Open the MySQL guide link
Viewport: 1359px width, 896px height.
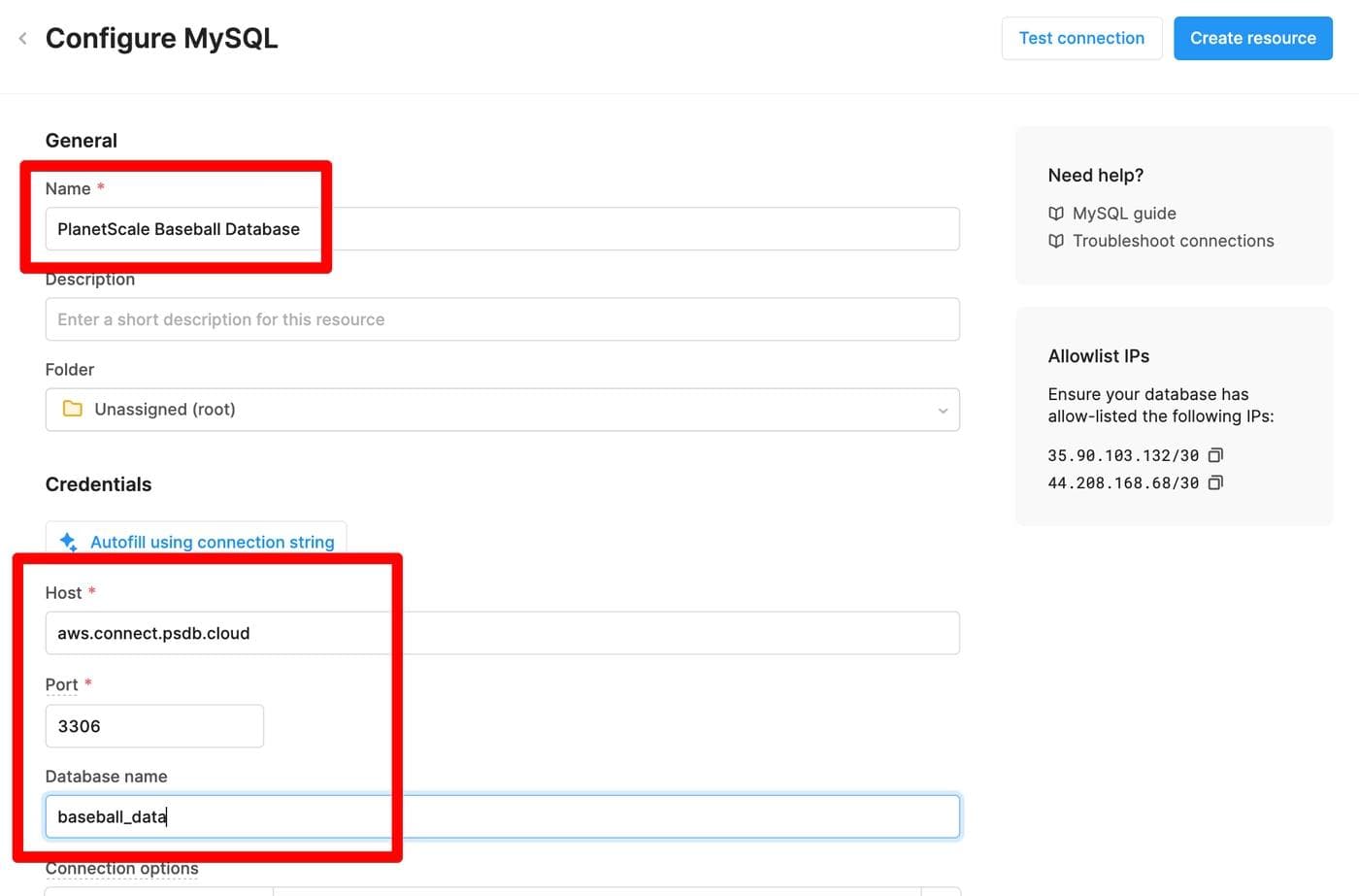1124,213
